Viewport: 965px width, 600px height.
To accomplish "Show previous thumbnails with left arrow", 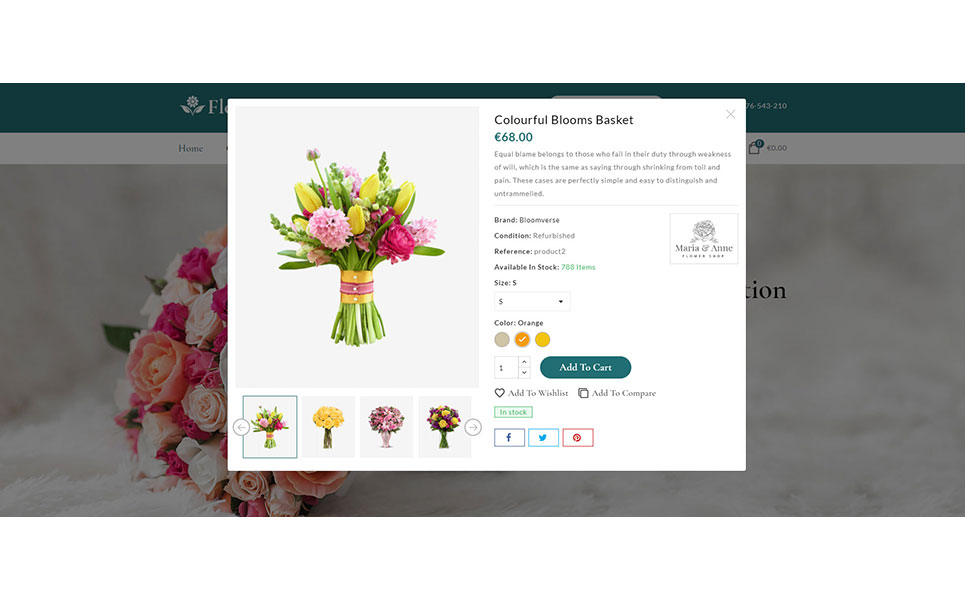I will 241,427.
